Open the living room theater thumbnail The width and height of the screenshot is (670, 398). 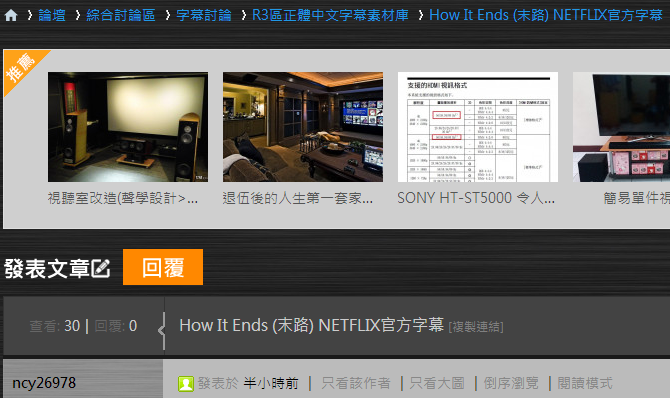303,127
